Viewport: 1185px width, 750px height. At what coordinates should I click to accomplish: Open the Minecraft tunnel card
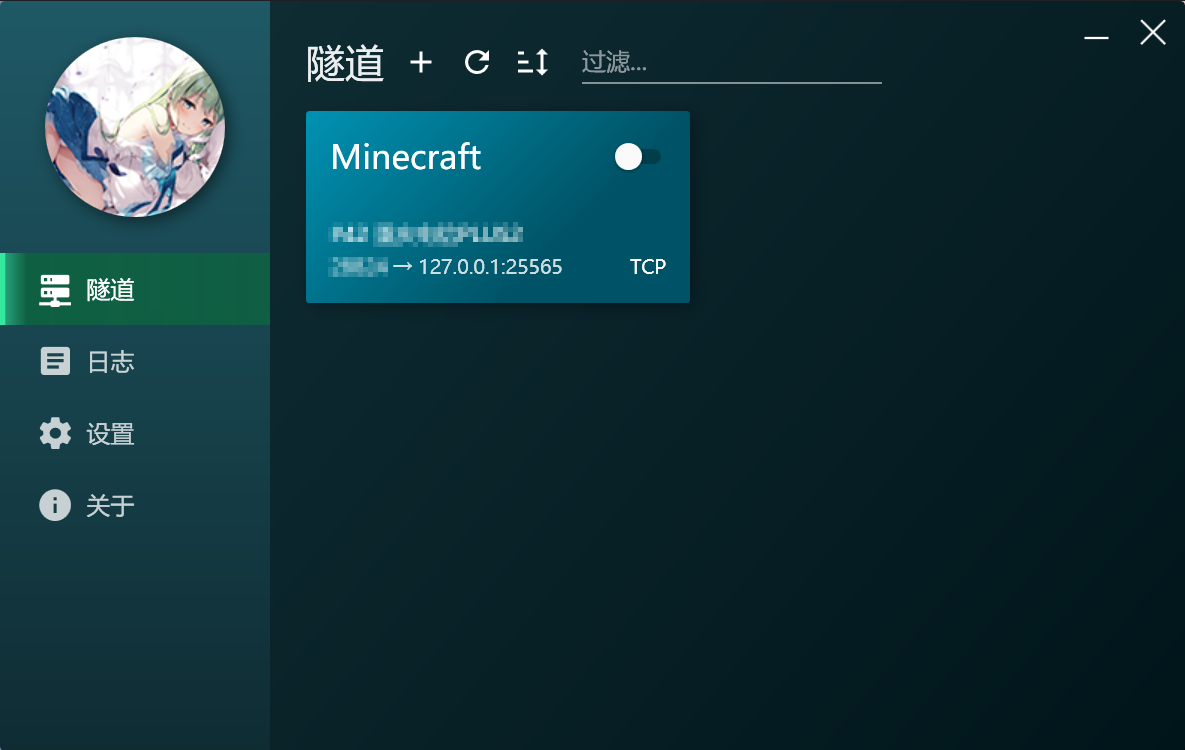(x=497, y=207)
